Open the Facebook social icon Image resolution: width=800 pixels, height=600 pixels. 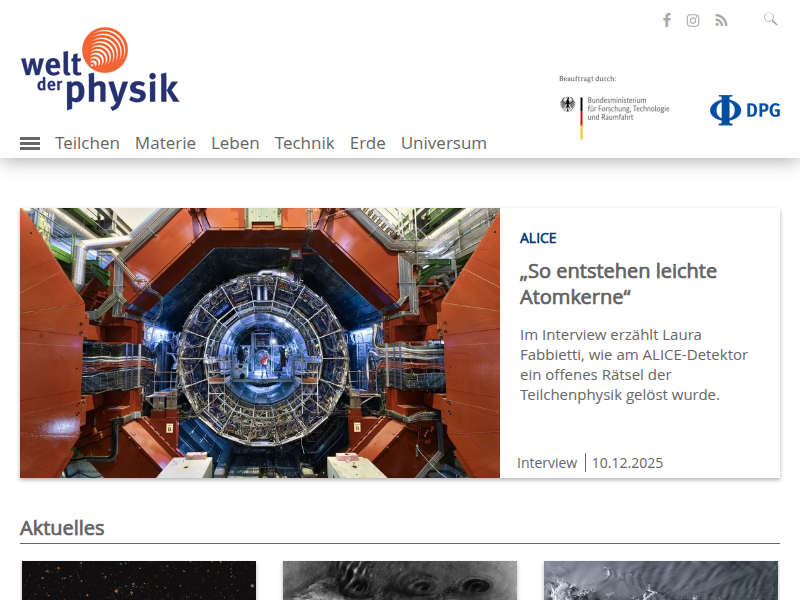pos(667,20)
